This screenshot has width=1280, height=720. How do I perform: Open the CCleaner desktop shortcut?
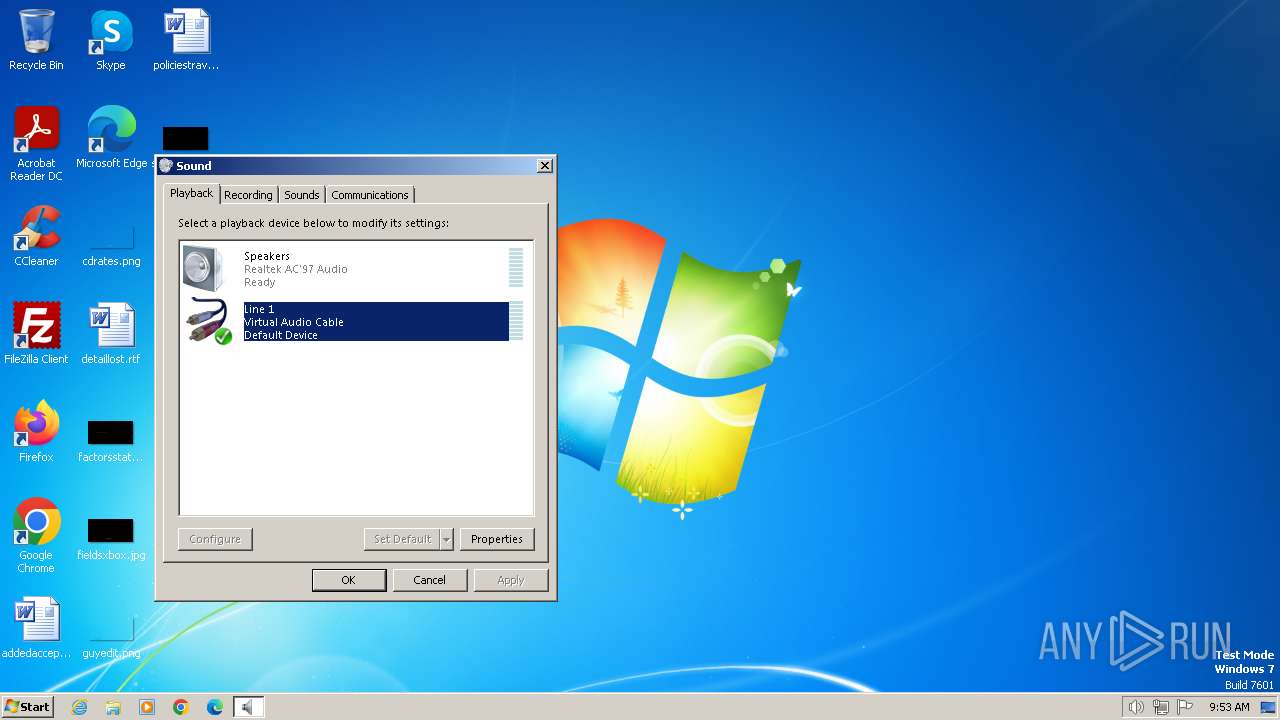click(36, 236)
